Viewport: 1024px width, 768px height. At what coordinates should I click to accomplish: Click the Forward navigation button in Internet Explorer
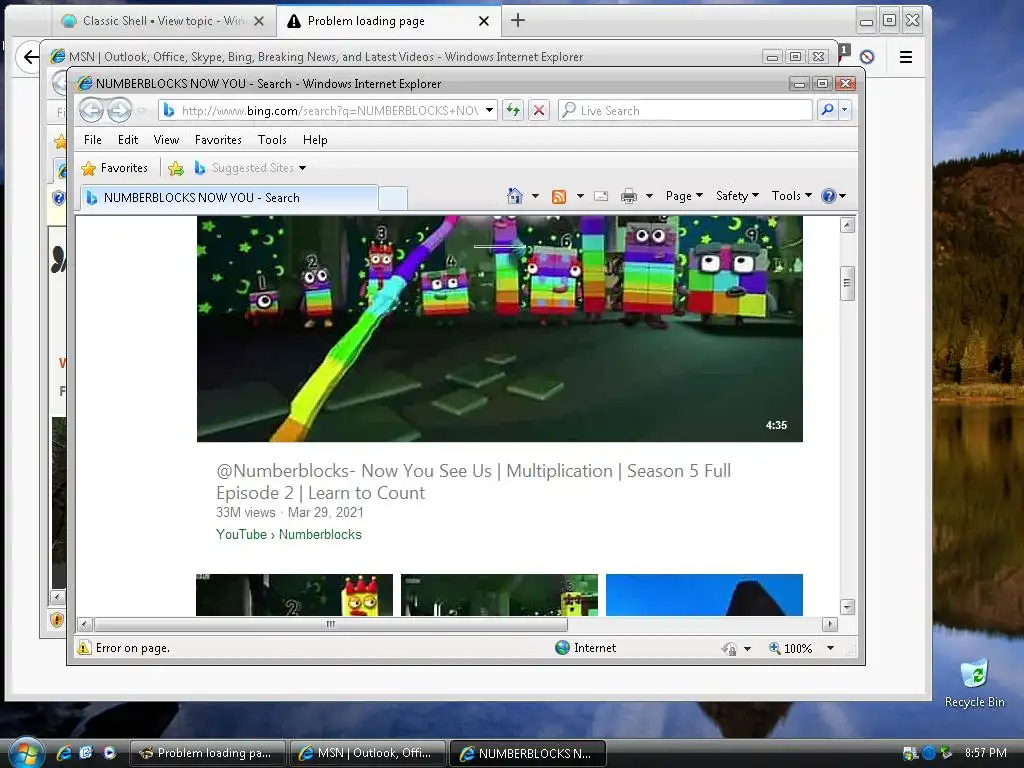tap(119, 110)
